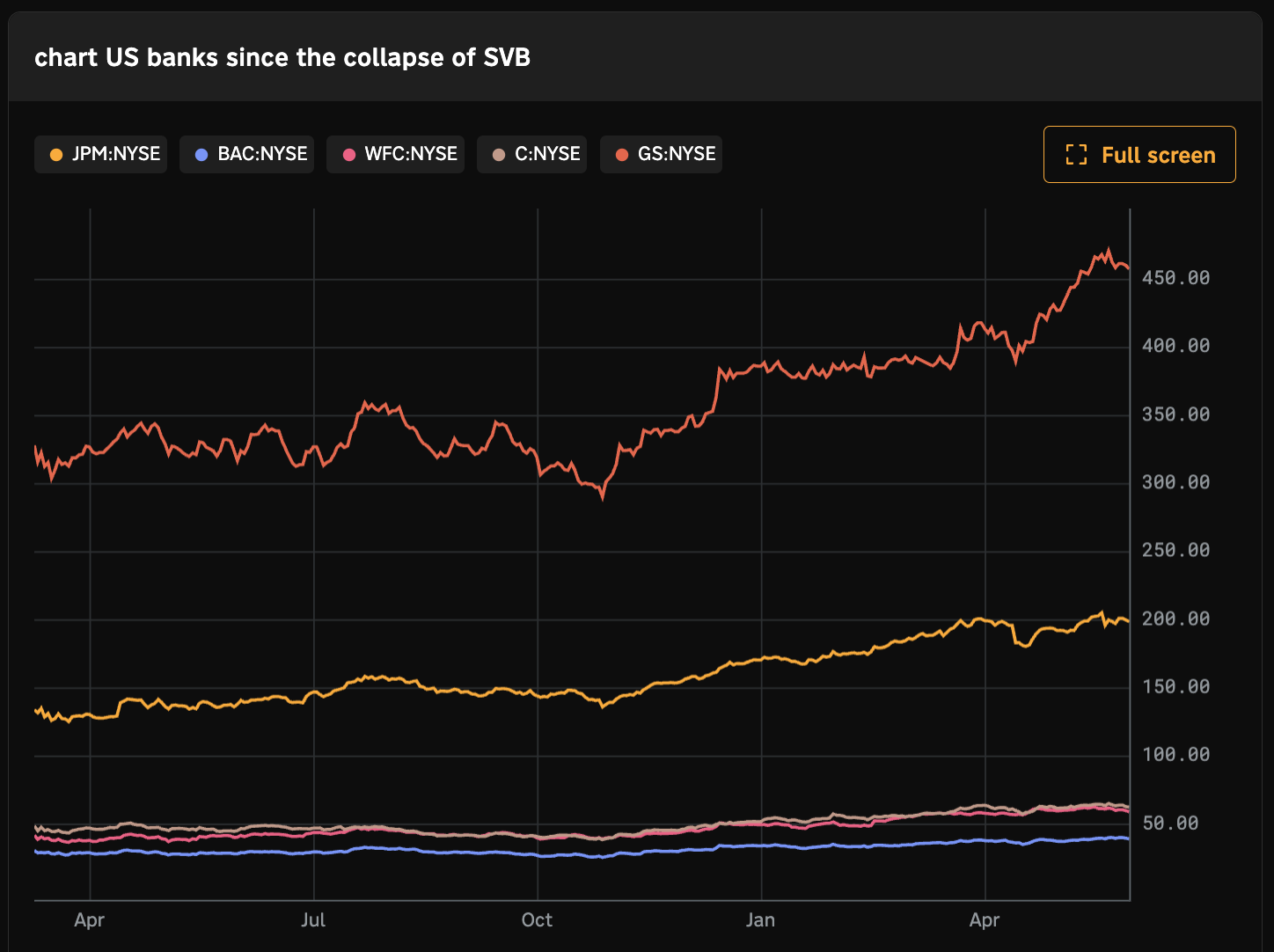Click the pink WFC legend dot
1274x952 pixels.
[x=348, y=155]
